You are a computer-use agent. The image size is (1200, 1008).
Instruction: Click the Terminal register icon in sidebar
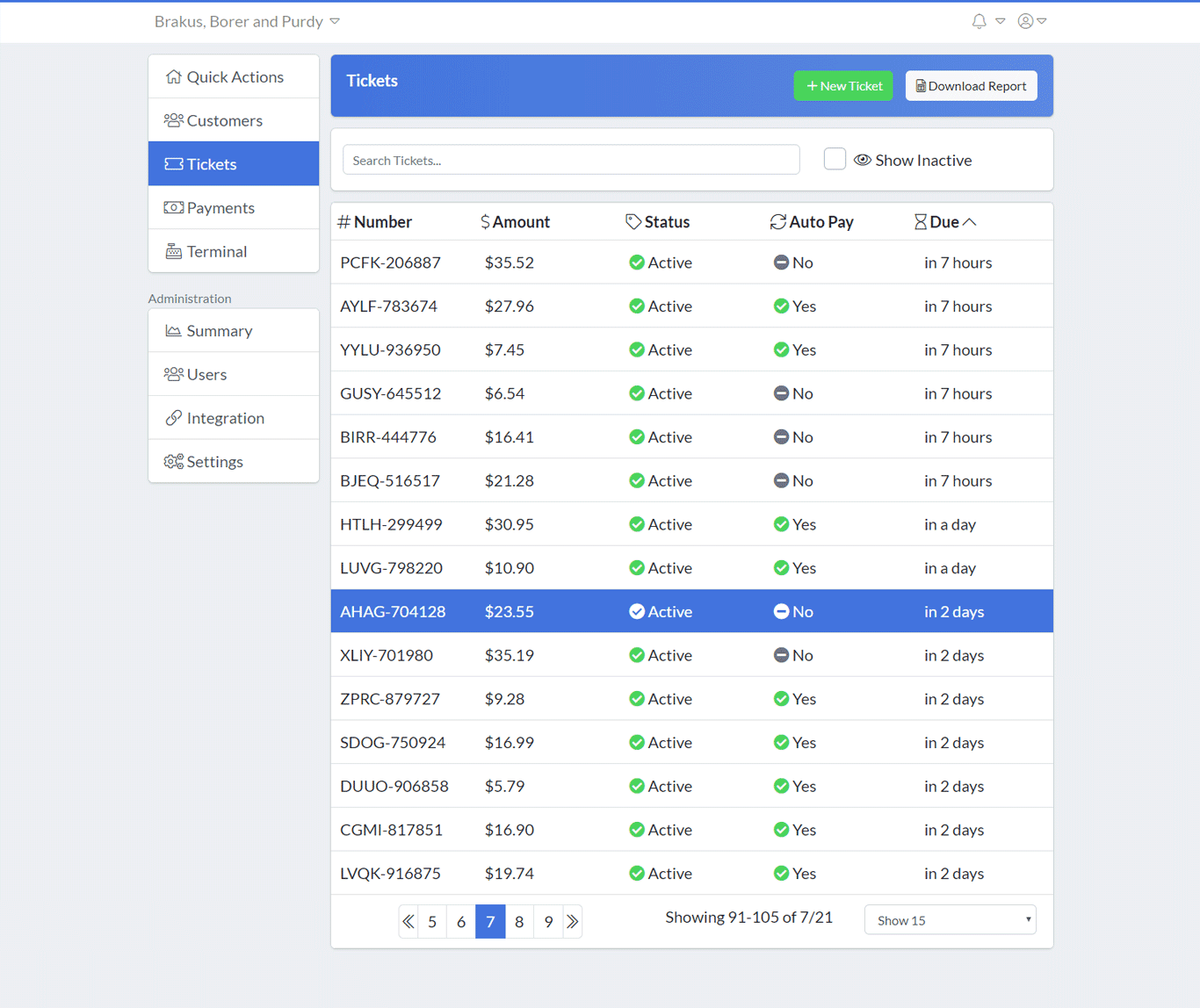click(x=174, y=252)
